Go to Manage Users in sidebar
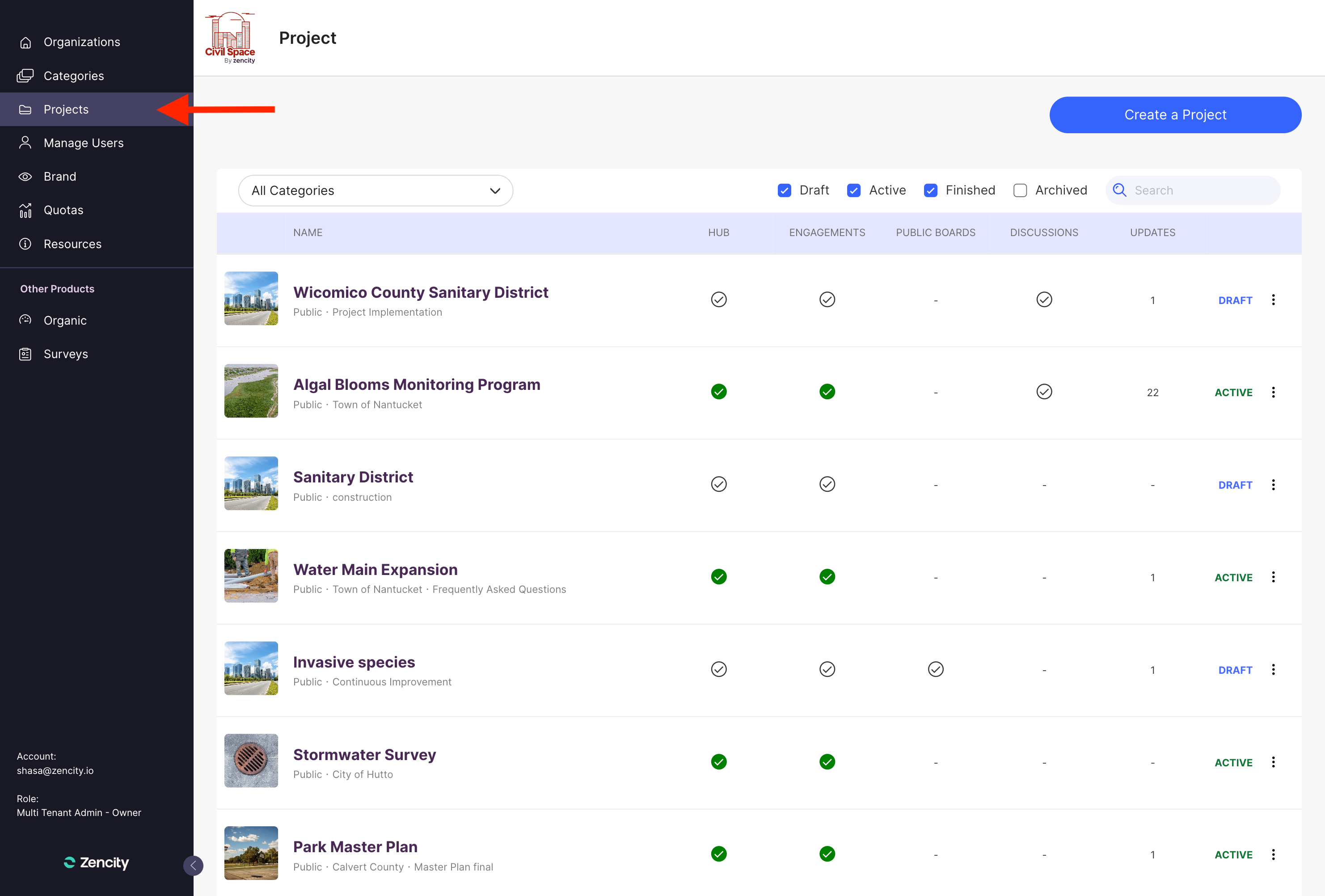The width and height of the screenshot is (1325, 896). pos(83,143)
